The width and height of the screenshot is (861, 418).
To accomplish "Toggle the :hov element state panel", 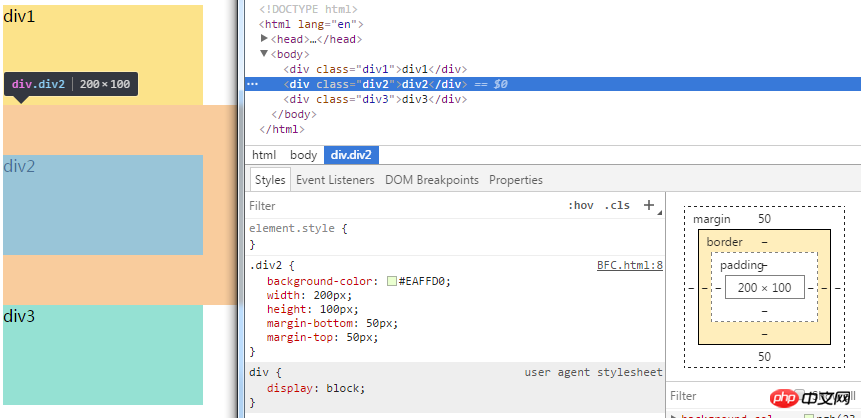I will pyautogui.click(x=580, y=206).
